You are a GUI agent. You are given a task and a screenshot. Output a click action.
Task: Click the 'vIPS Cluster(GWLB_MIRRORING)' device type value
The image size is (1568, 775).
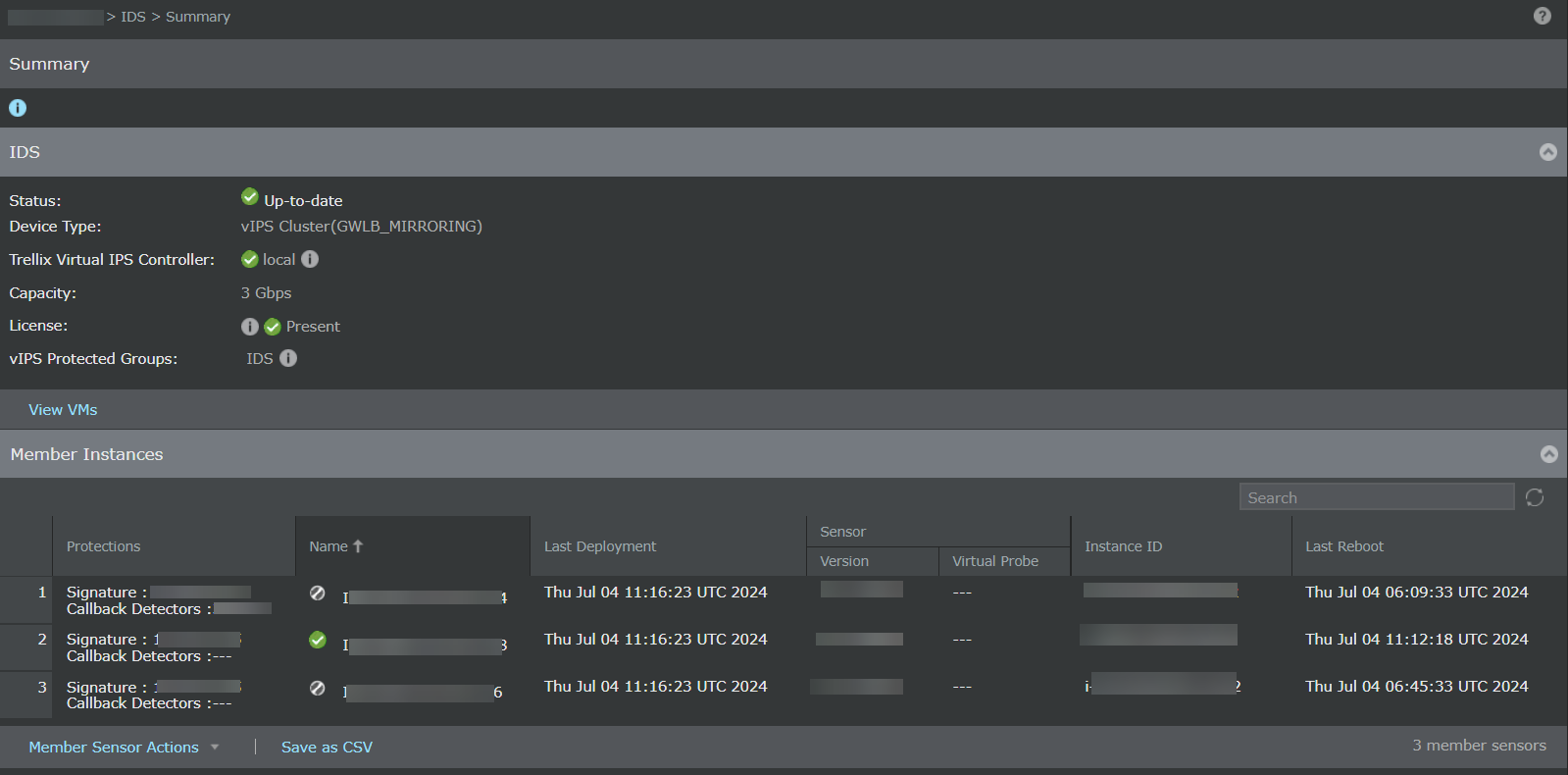point(362,227)
